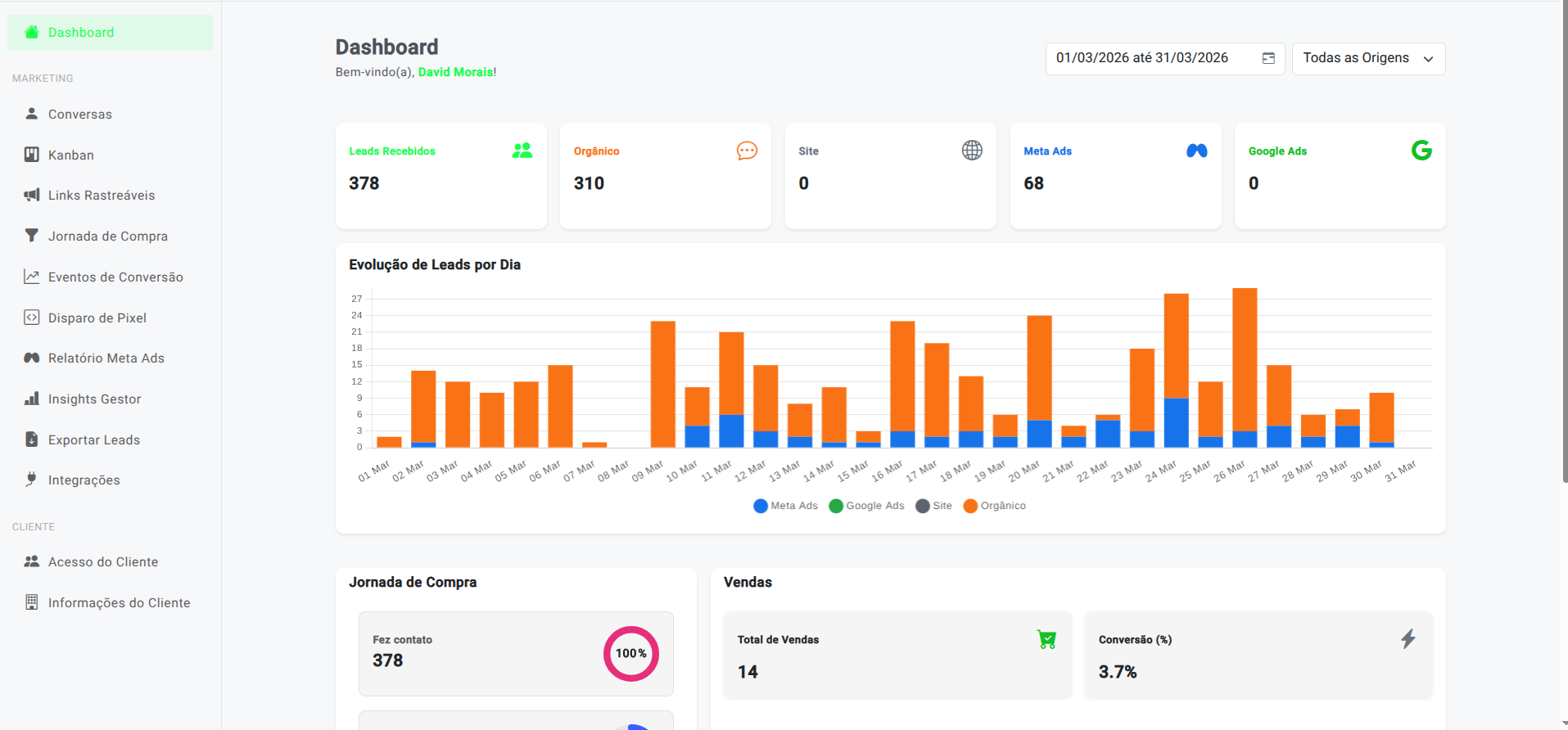
Task: Click the Conversão value 3.7%
Action: pyautogui.click(x=1118, y=672)
